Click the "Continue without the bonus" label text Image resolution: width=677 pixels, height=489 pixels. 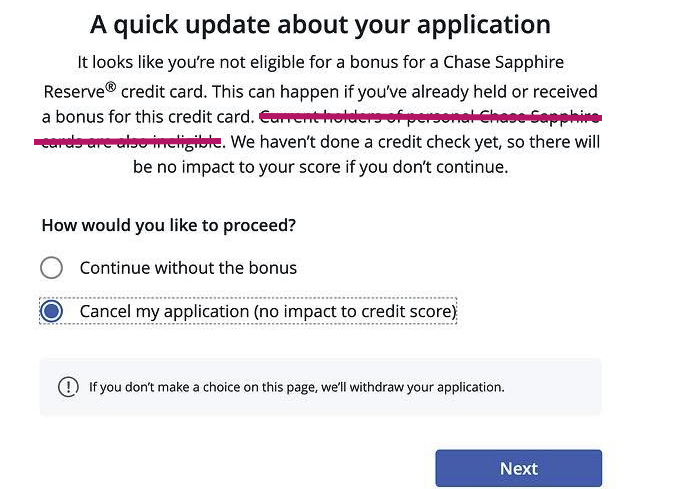(188, 268)
